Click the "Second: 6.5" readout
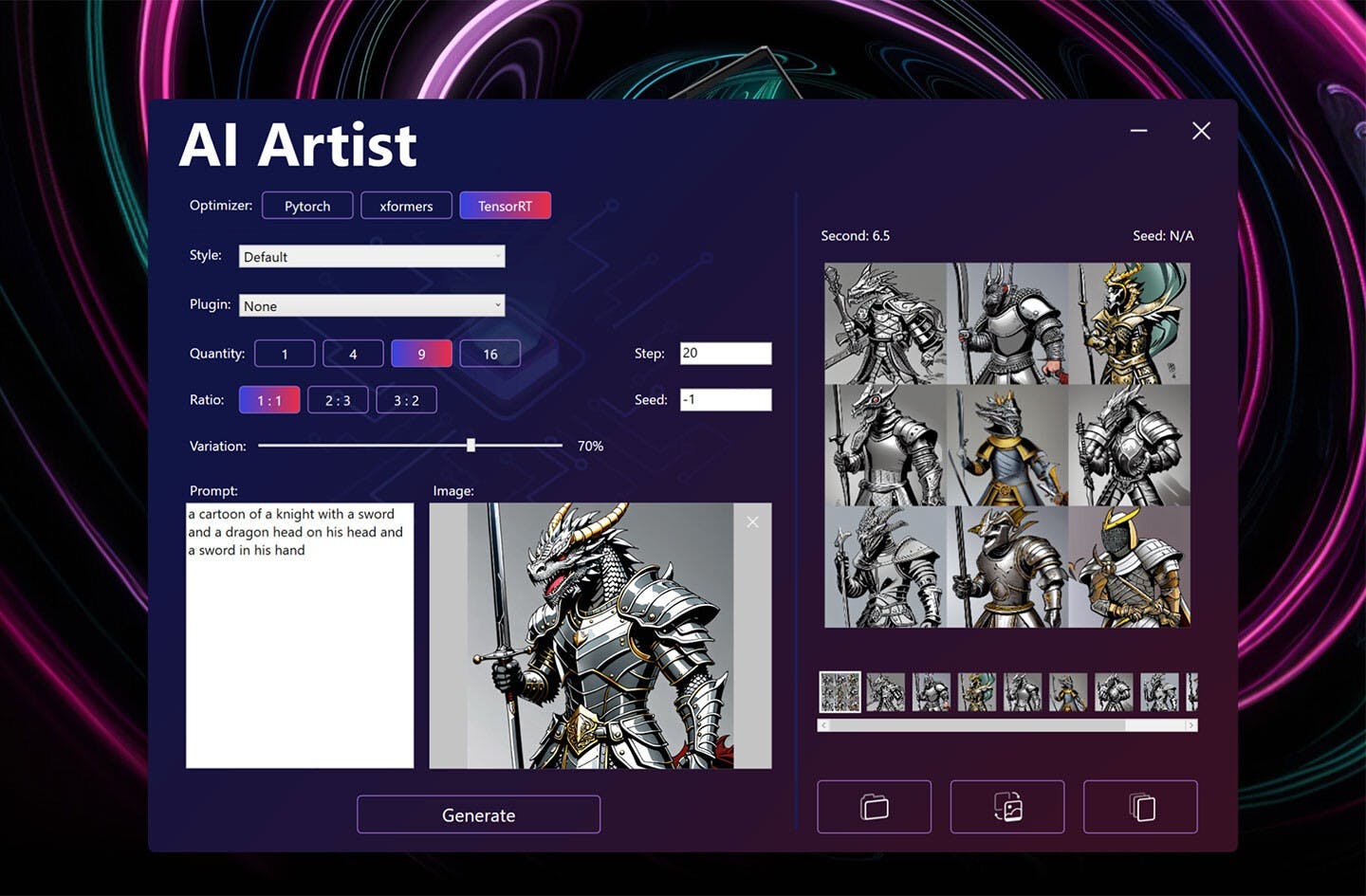 [x=856, y=235]
